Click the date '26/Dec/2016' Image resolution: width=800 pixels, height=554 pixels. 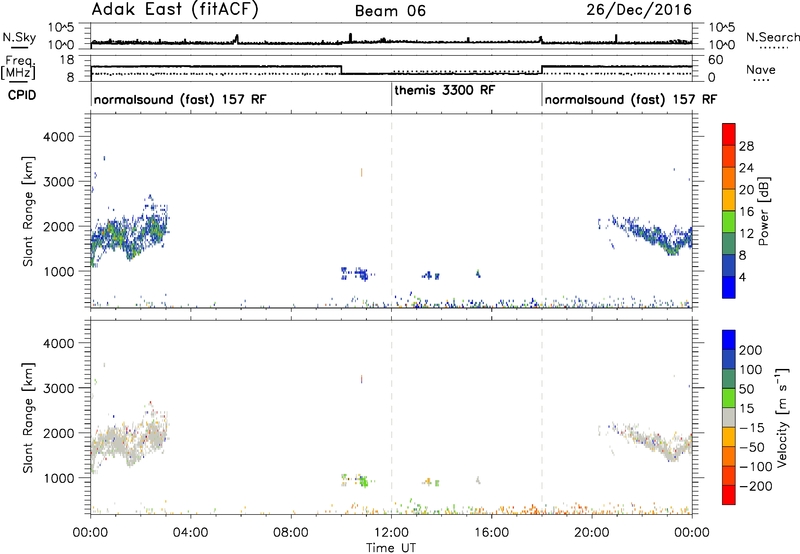639,10
